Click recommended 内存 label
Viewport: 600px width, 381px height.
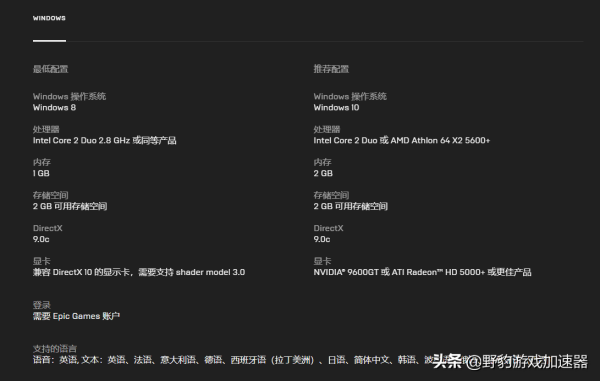[x=323, y=162]
